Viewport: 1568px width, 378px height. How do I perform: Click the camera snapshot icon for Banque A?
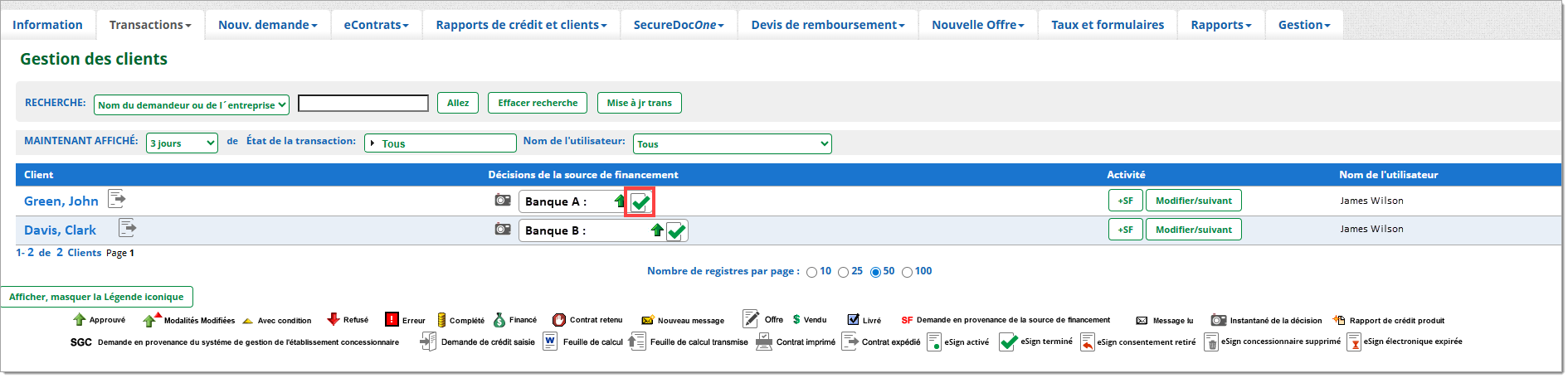point(503,201)
